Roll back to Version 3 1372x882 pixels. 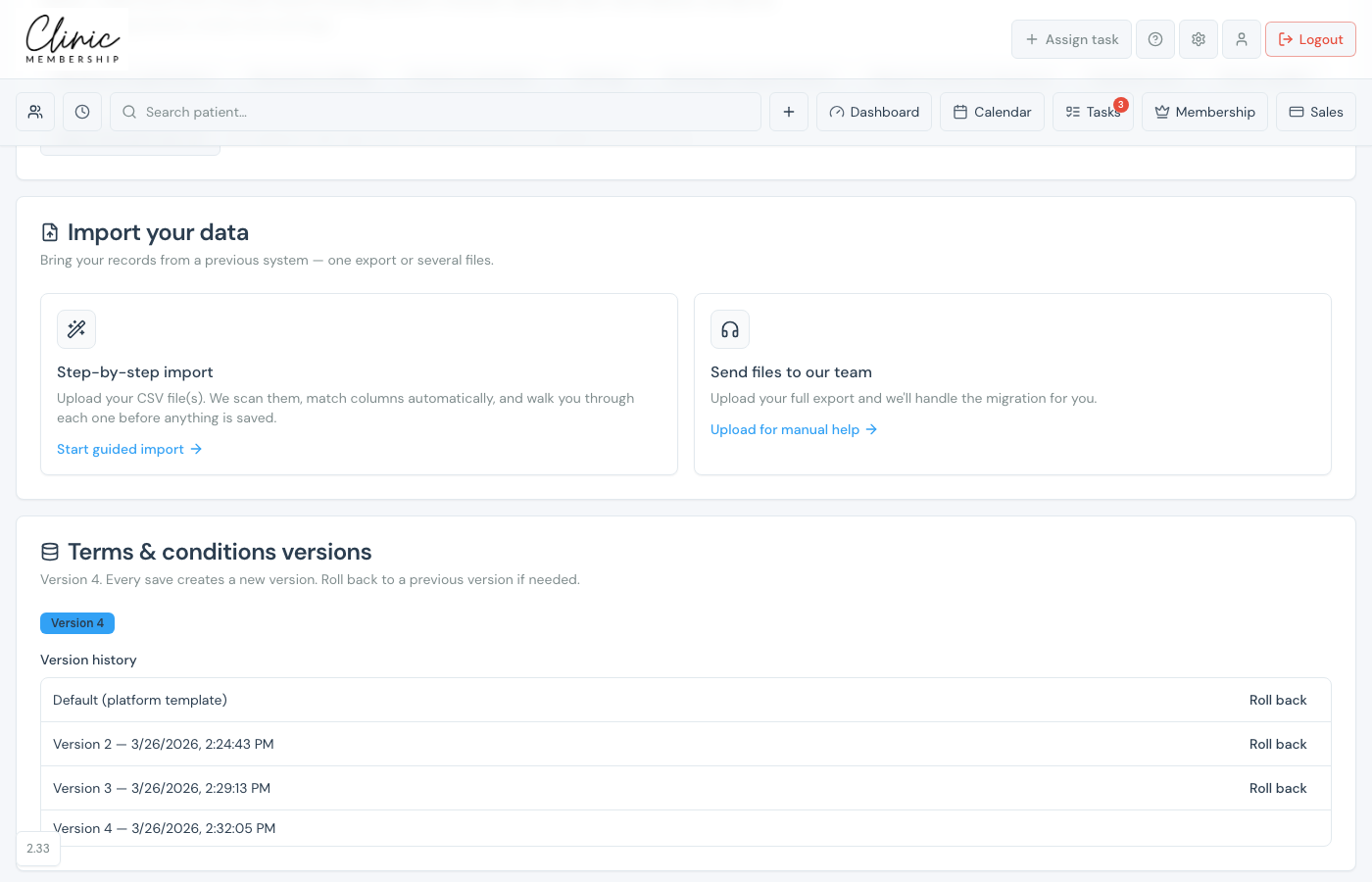1278,788
